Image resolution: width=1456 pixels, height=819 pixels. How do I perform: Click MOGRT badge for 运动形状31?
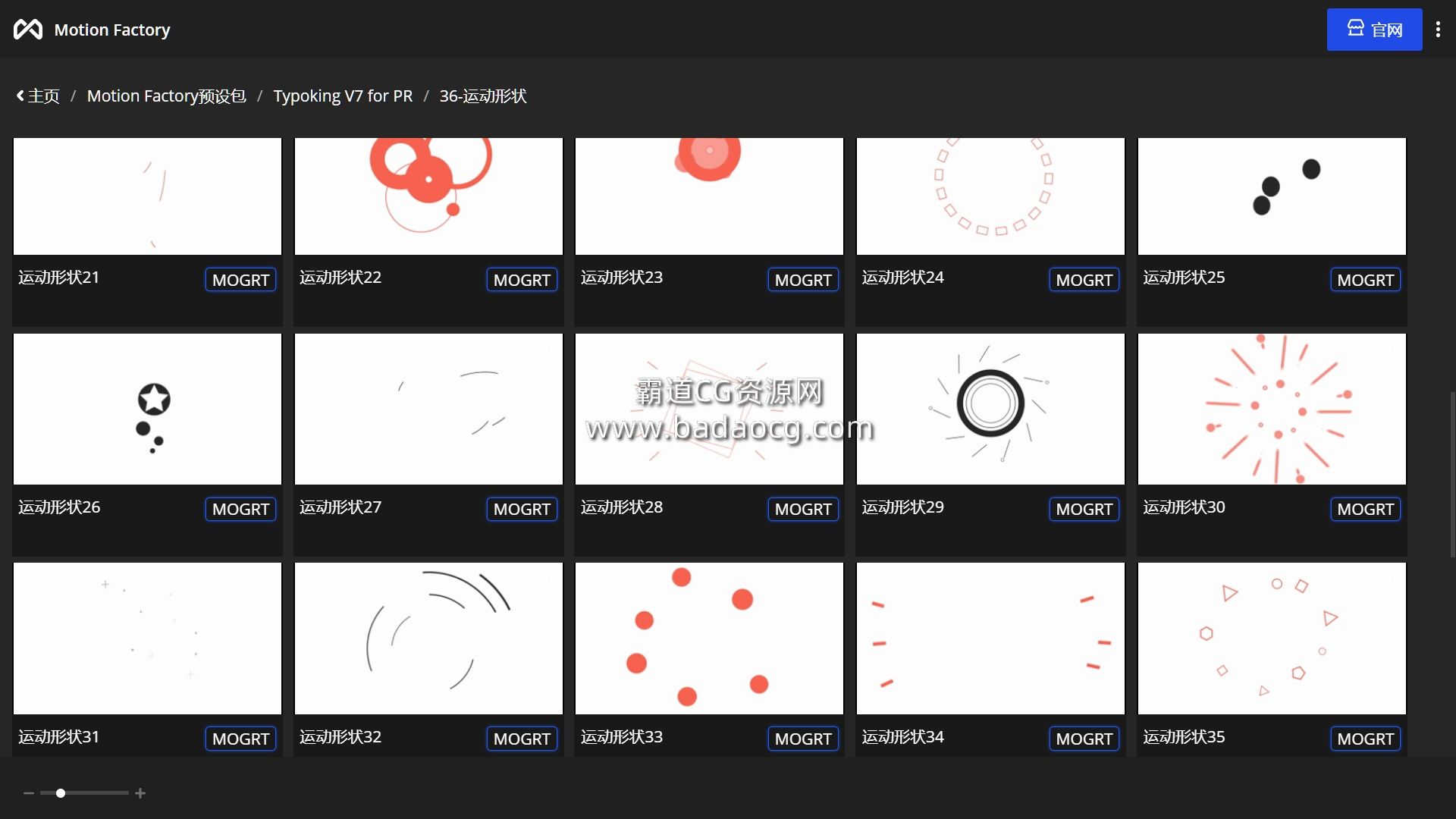pos(240,739)
